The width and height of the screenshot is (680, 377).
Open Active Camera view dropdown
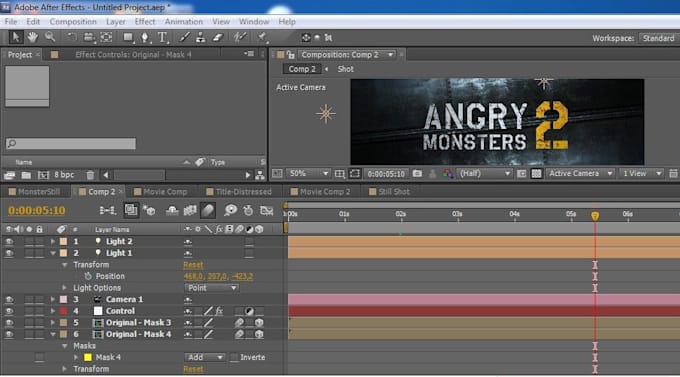(x=580, y=174)
